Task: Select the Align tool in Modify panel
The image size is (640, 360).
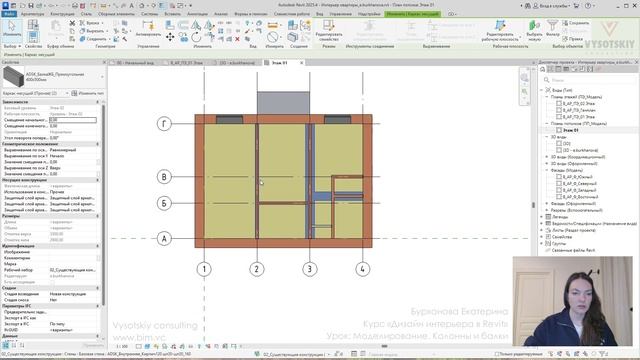Action: pyautogui.click(x=170, y=25)
